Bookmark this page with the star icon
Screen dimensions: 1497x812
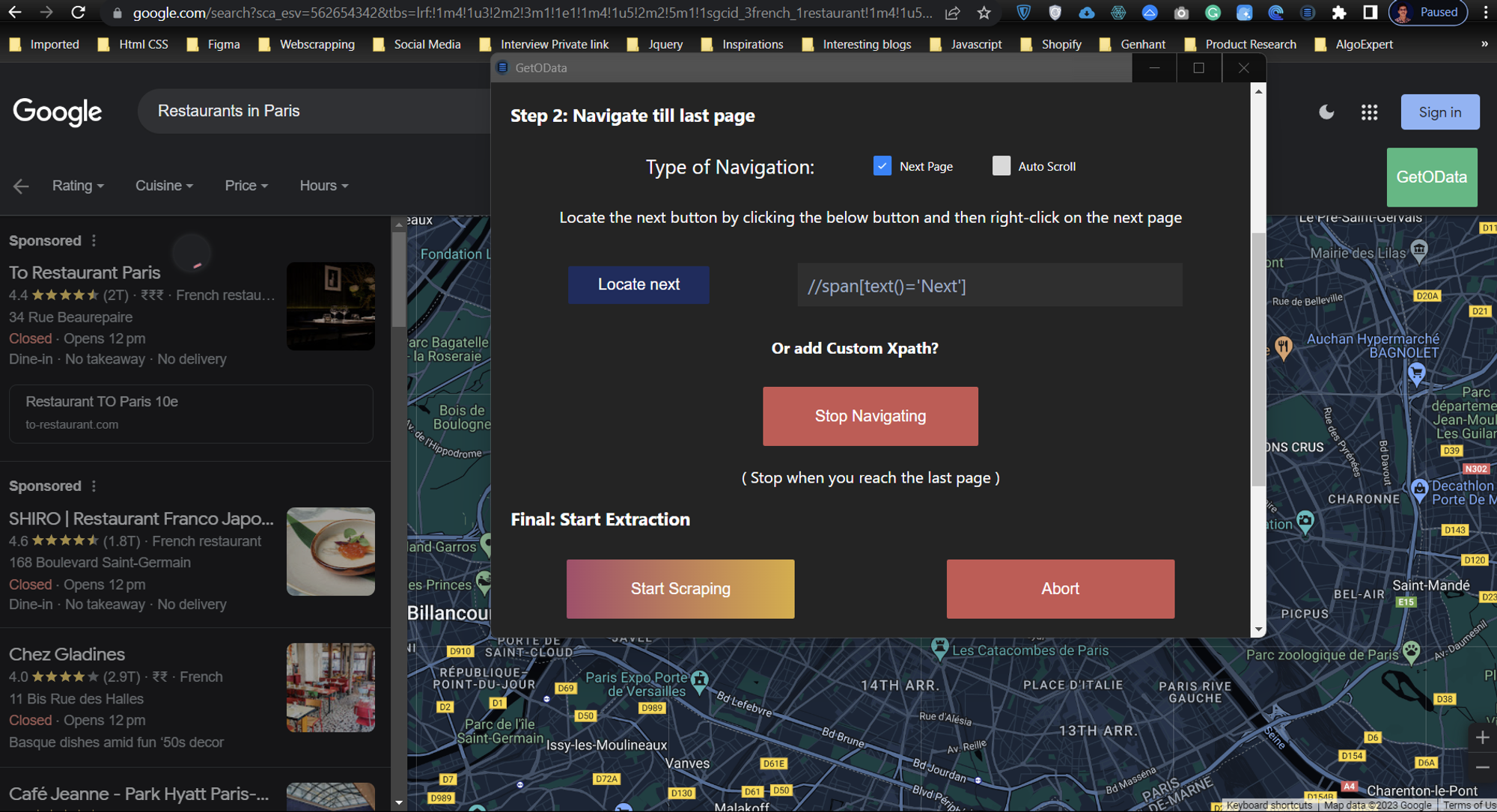click(984, 13)
